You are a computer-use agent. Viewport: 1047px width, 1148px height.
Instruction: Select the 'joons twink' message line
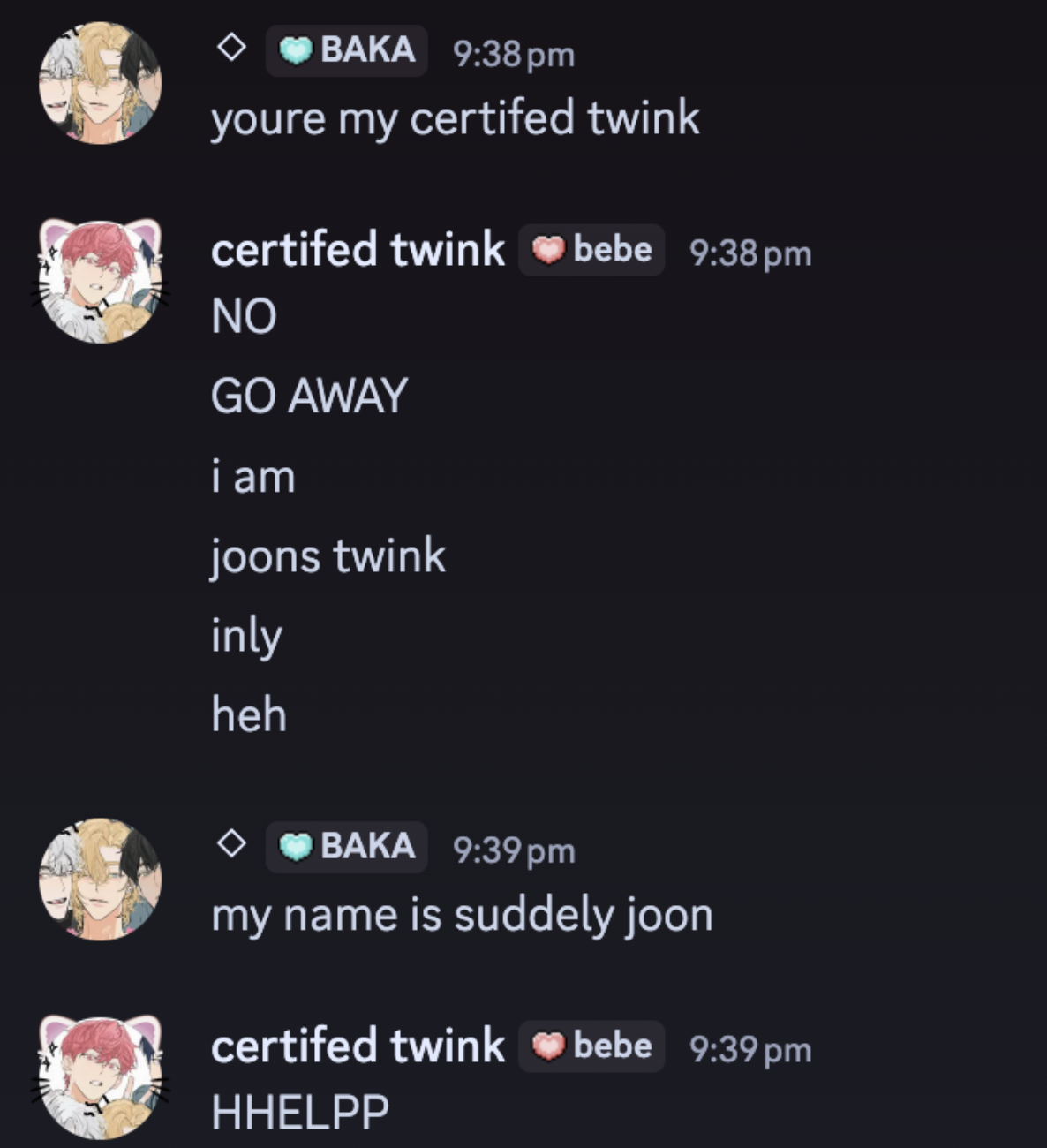tap(328, 556)
